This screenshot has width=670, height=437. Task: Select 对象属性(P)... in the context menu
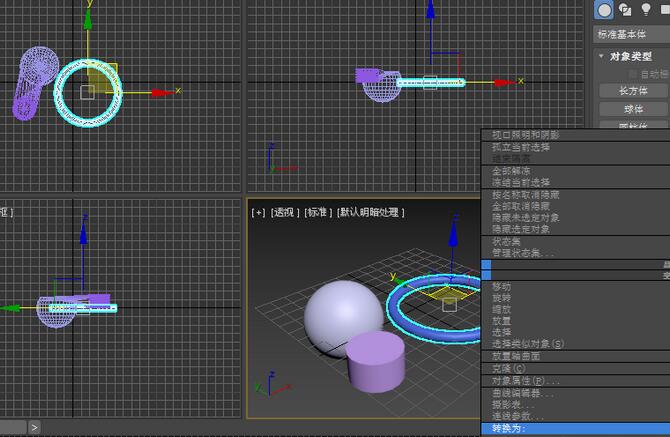coord(526,381)
